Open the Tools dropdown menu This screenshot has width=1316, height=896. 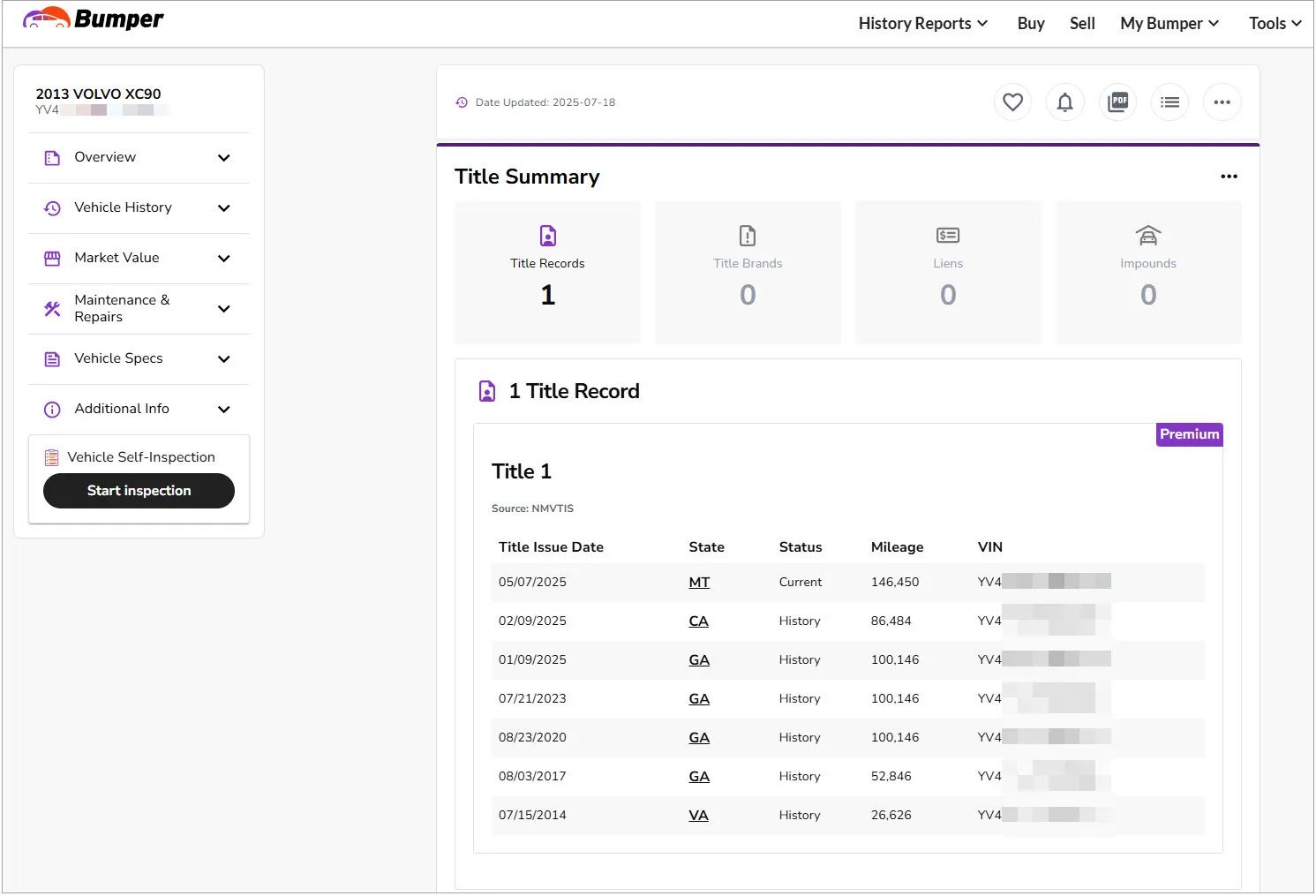point(1275,24)
